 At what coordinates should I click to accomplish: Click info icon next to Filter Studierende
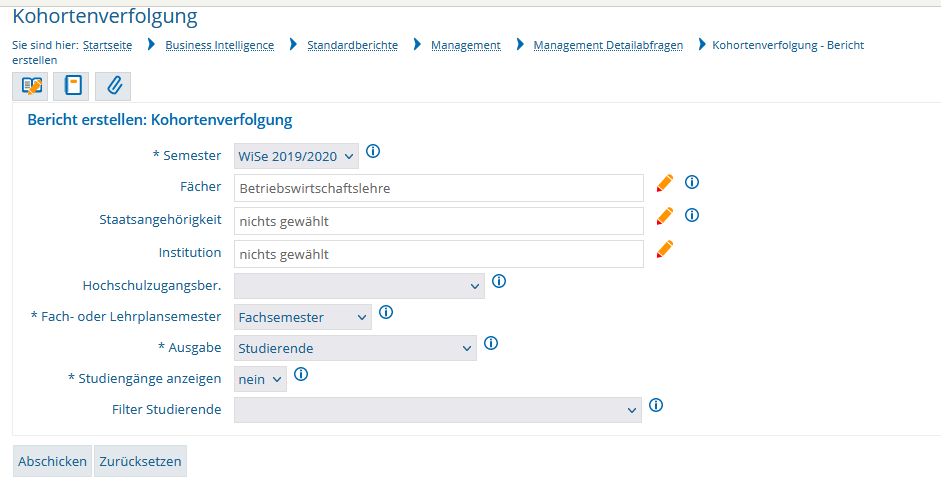pyautogui.click(x=656, y=406)
